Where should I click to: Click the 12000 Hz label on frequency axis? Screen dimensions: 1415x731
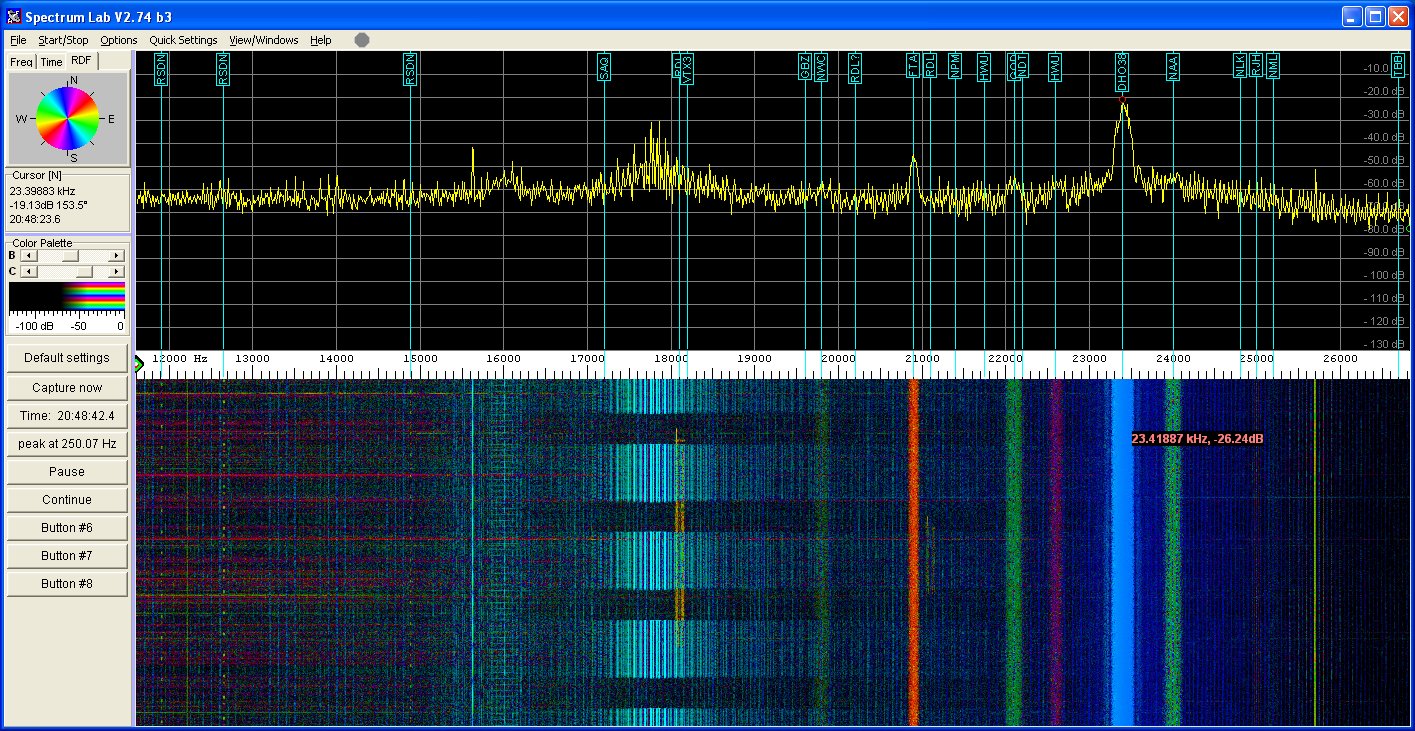click(180, 358)
